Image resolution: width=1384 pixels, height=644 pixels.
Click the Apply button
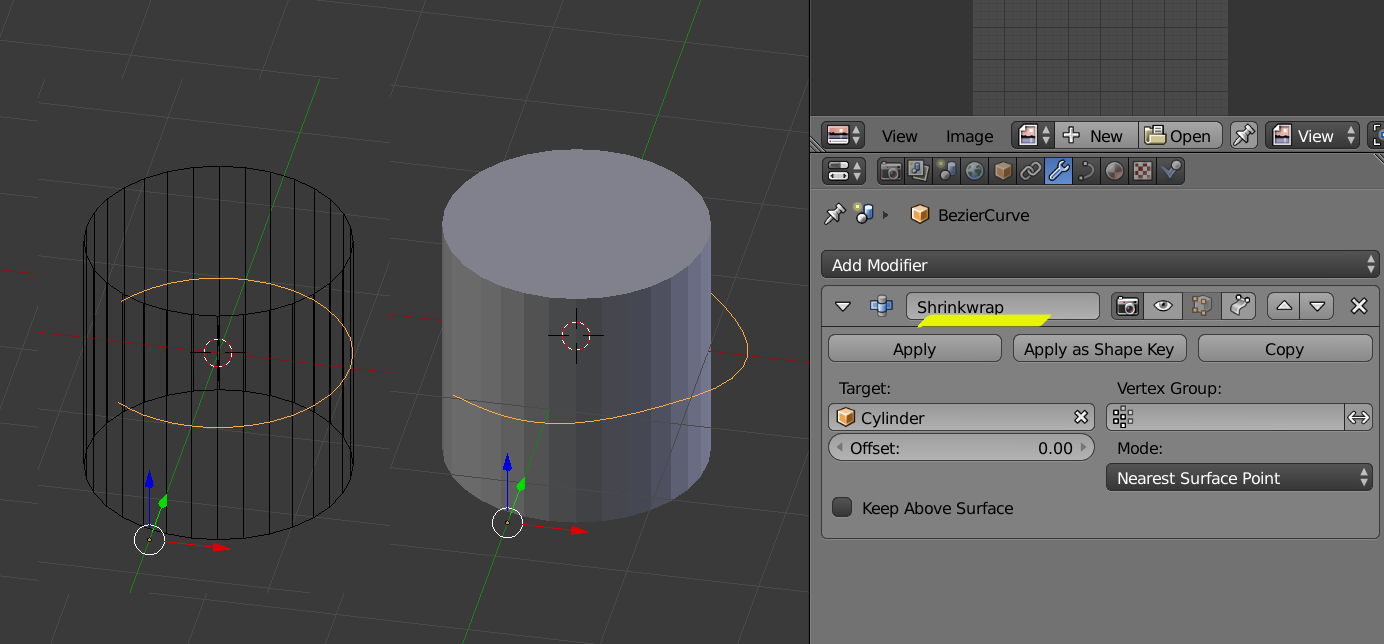914,349
